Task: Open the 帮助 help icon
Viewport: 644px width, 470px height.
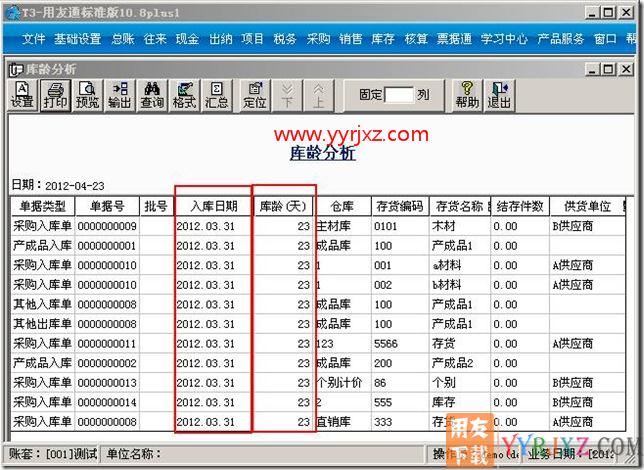Action: tap(467, 95)
